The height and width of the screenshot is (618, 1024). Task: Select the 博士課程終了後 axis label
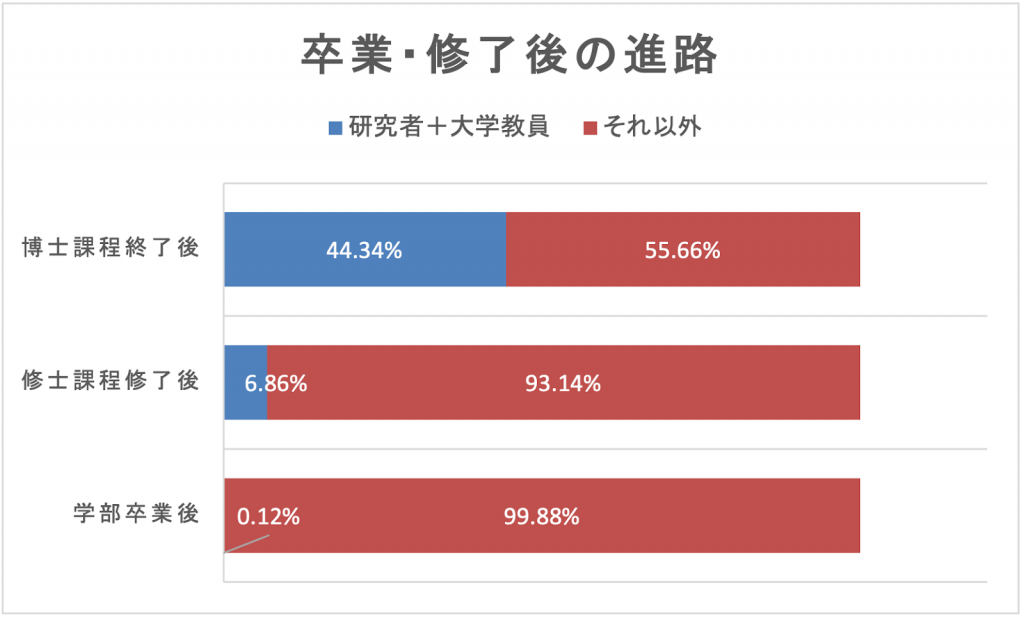pyautogui.click(x=111, y=249)
